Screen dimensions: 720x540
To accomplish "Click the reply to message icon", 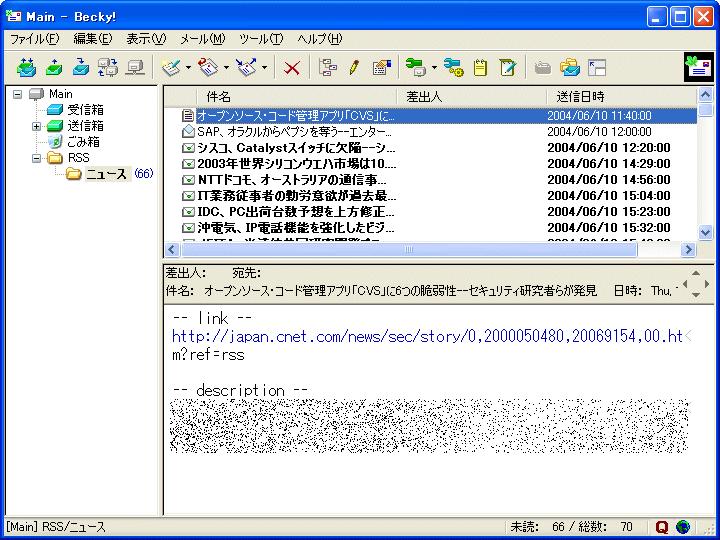I will 208,68.
